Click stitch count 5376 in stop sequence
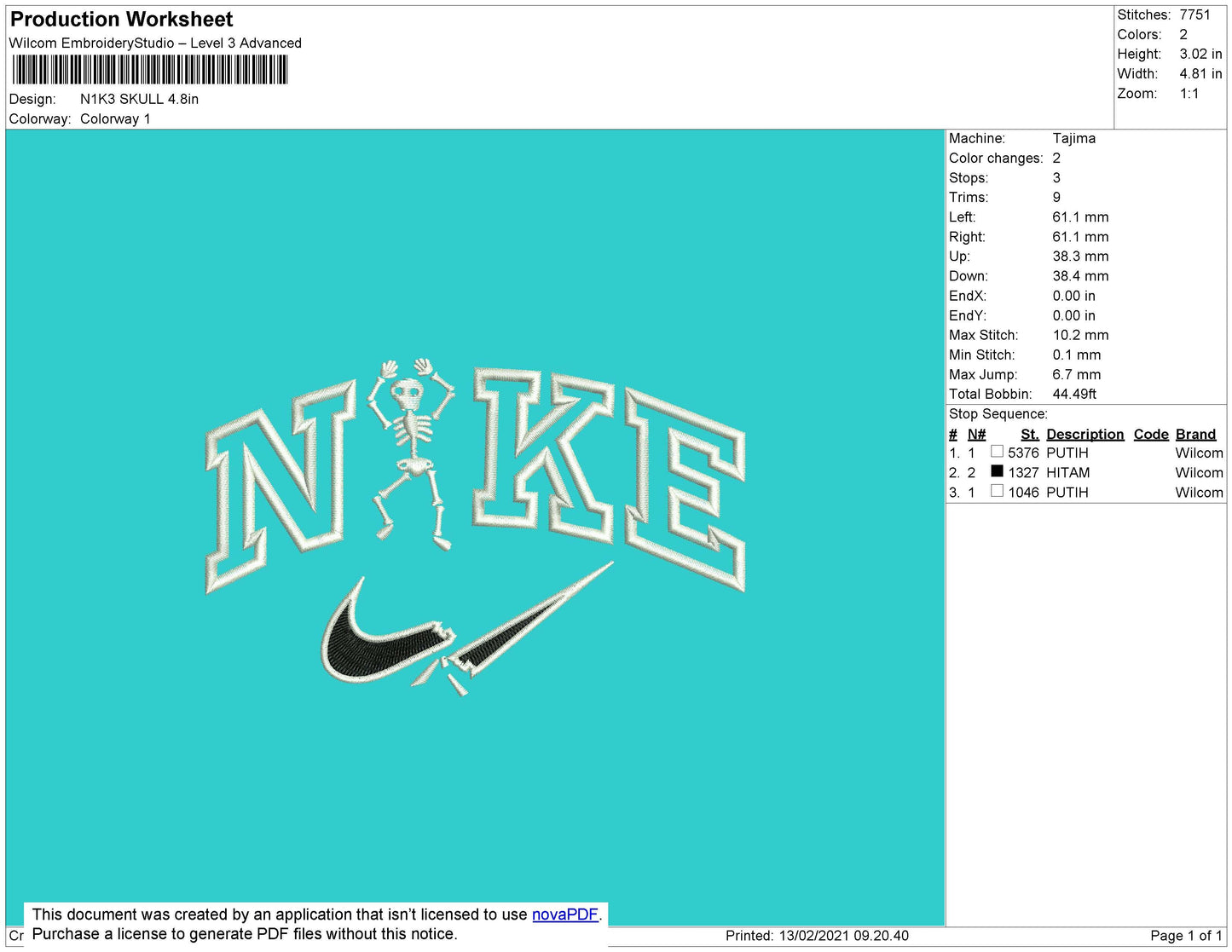1232x952 pixels. [1023, 453]
